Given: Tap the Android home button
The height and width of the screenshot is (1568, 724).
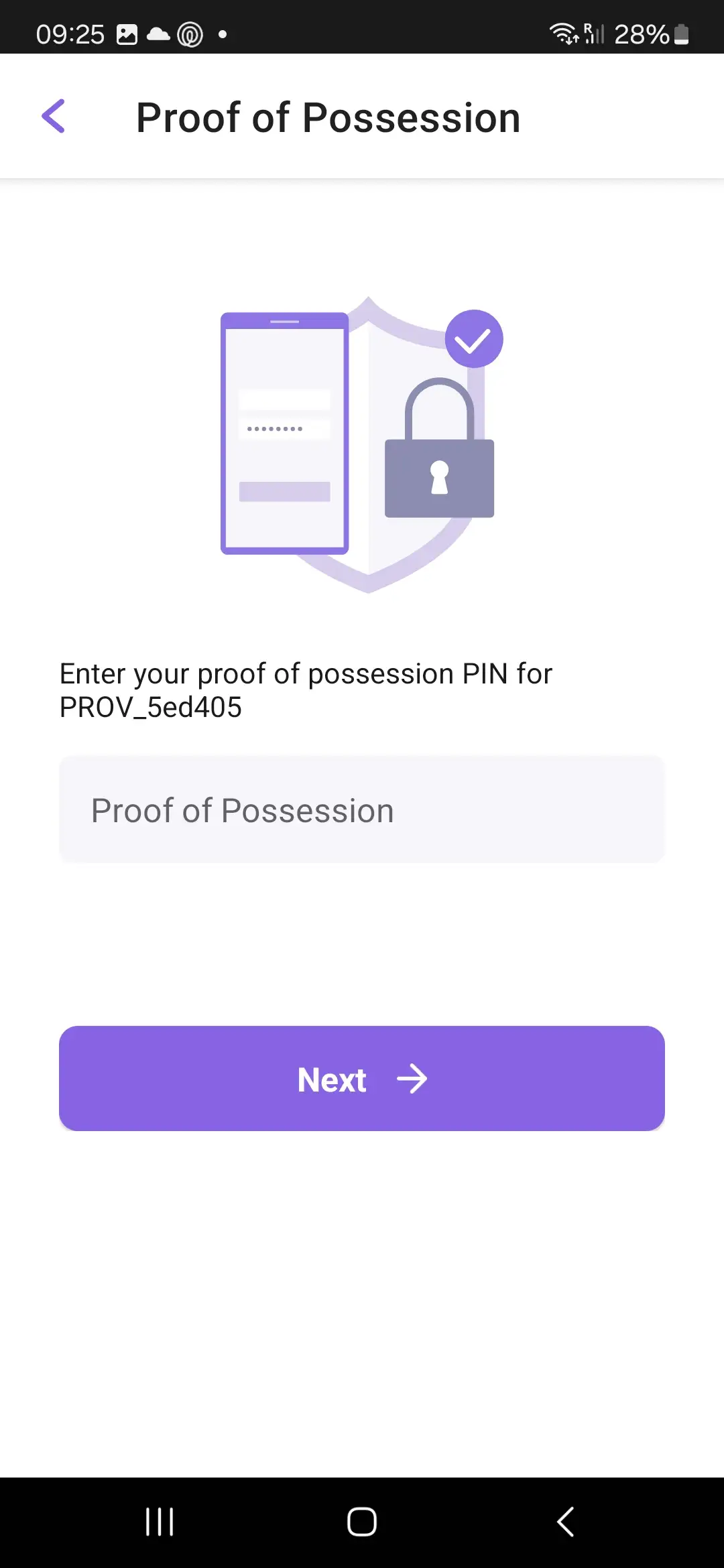Looking at the screenshot, I should pyautogui.click(x=362, y=1522).
